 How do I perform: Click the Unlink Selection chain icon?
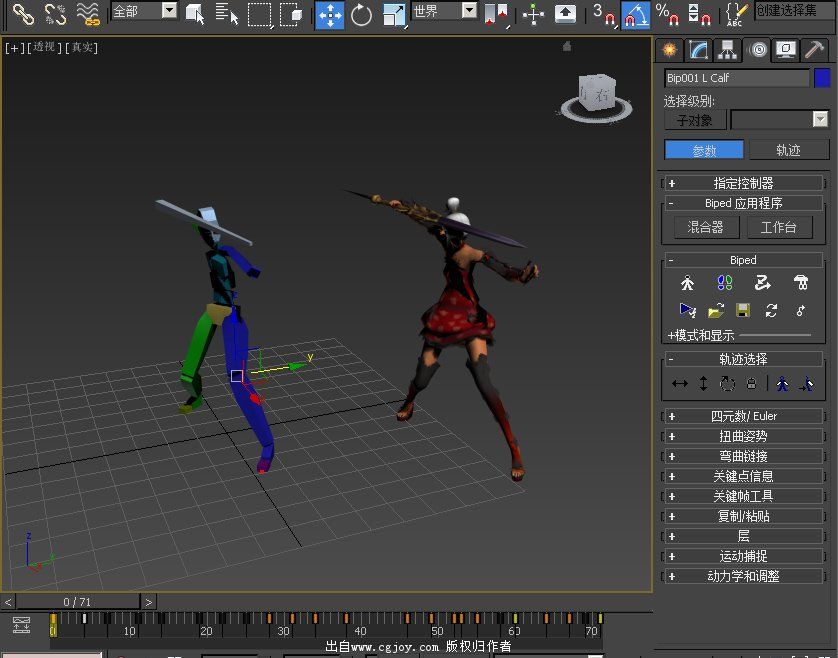click(x=55, y=14)
